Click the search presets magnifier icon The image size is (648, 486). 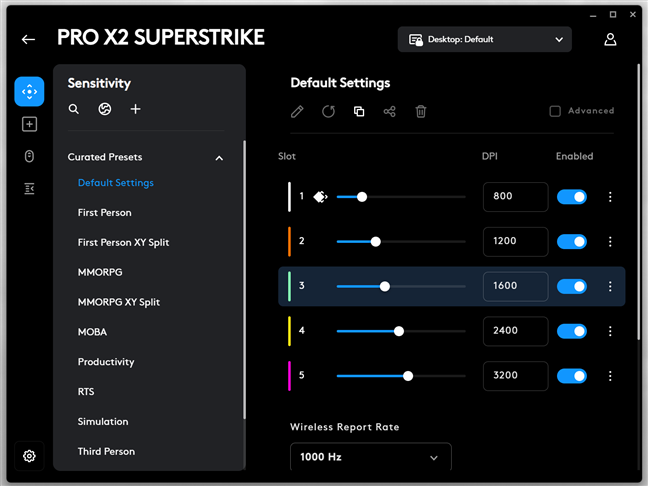click(x=74, y=109)
